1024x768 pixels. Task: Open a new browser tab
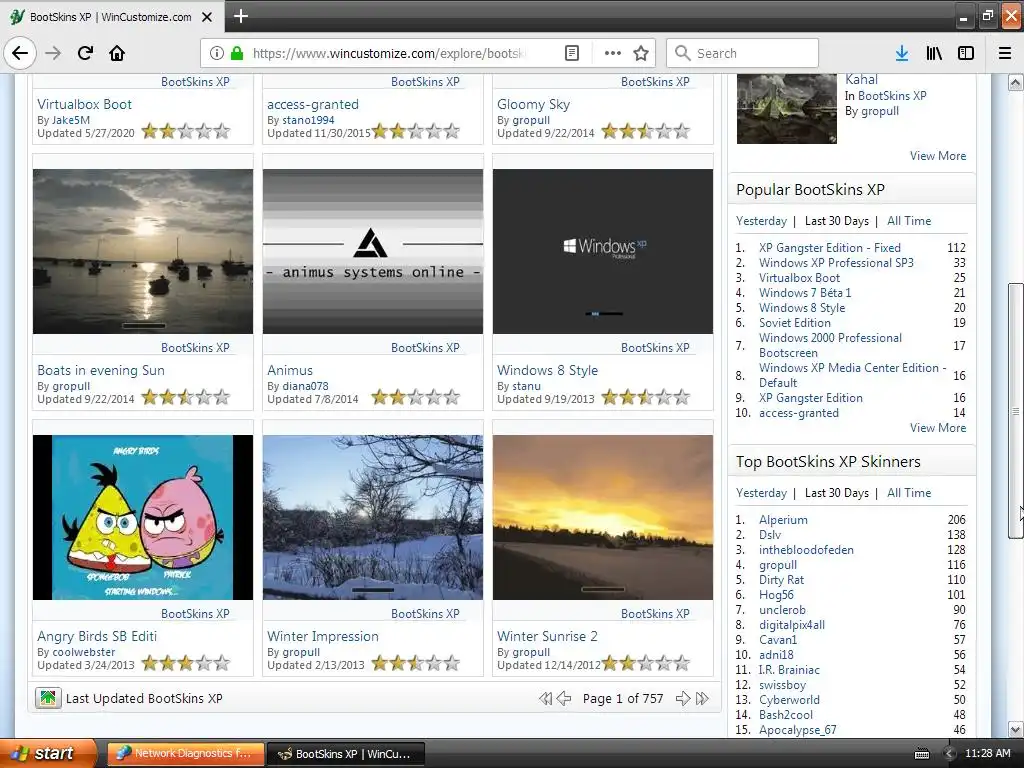(240, 16)
